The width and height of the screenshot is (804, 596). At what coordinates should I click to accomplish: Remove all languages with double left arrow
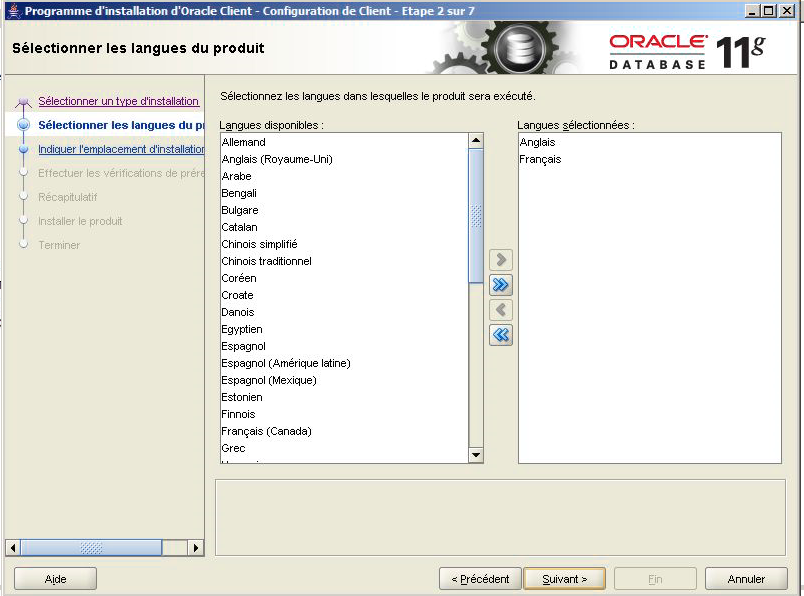point(501,335)
